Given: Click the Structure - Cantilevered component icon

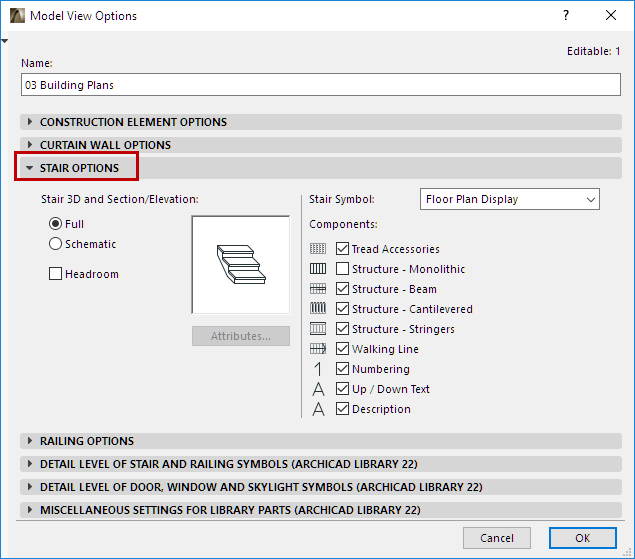Looking at the screenshot, I should pos(318,309).
